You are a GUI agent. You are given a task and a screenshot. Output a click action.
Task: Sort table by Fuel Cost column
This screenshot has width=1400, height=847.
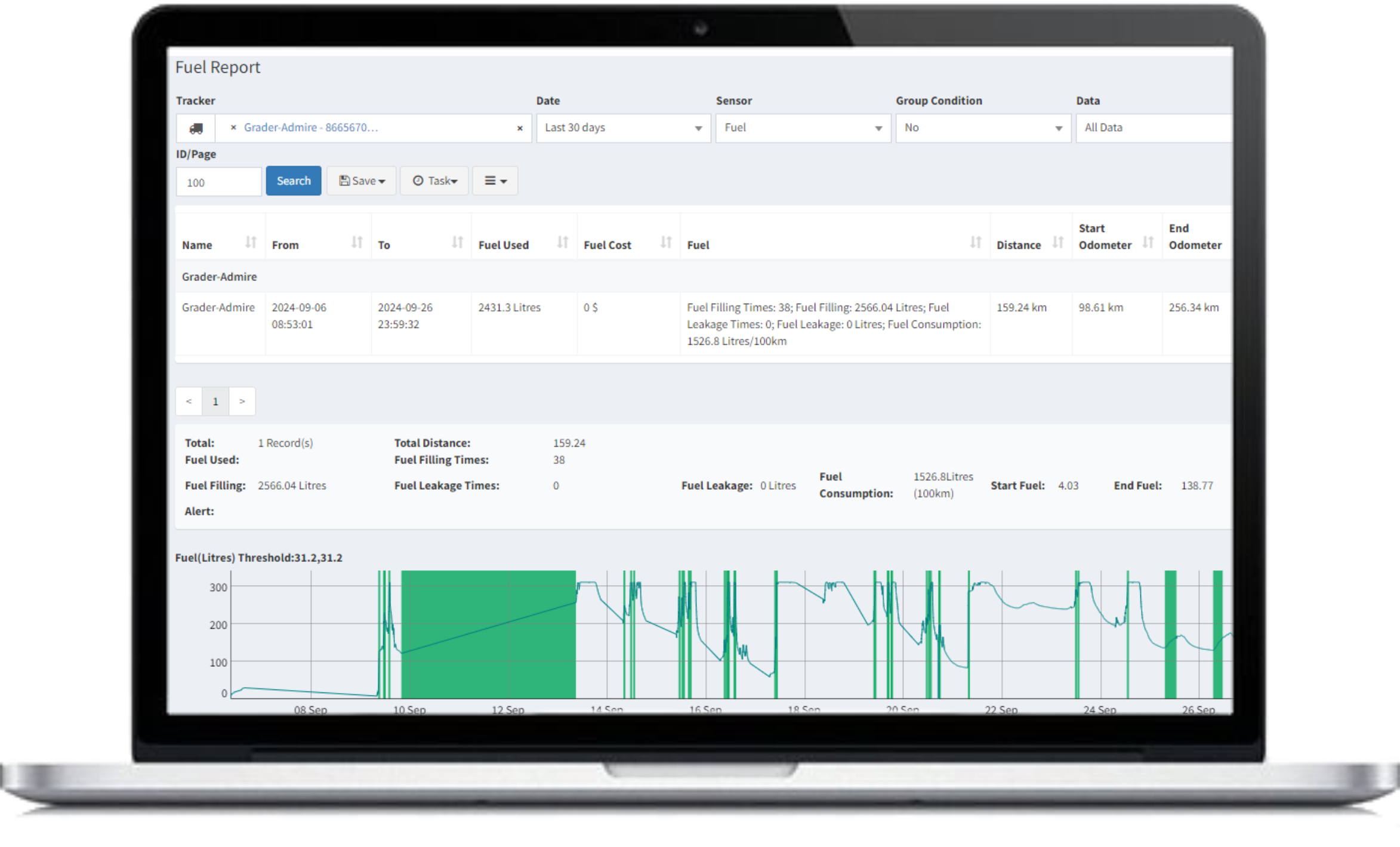666,242
